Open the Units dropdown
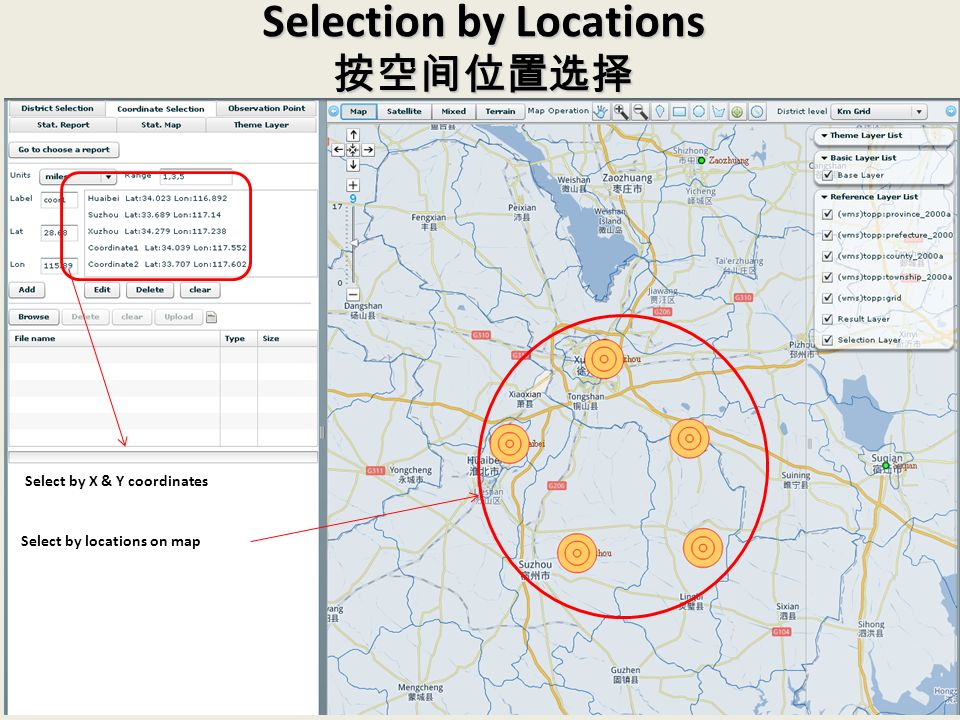 click(x=78, y=177)
